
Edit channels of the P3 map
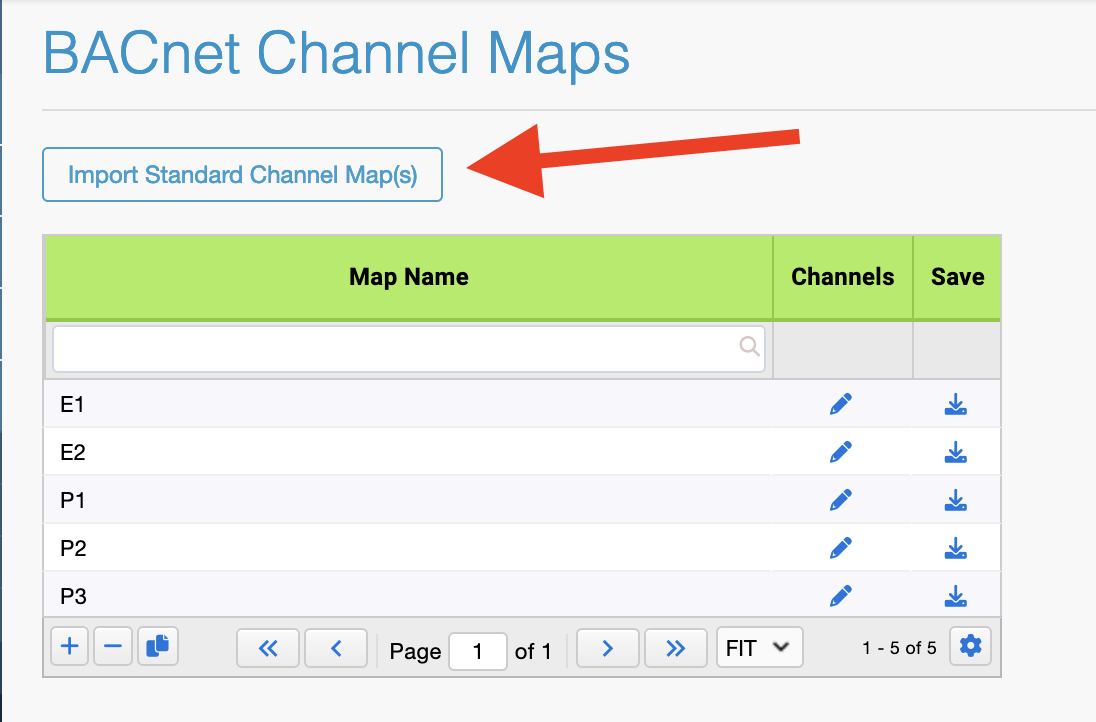click(841, 596)
